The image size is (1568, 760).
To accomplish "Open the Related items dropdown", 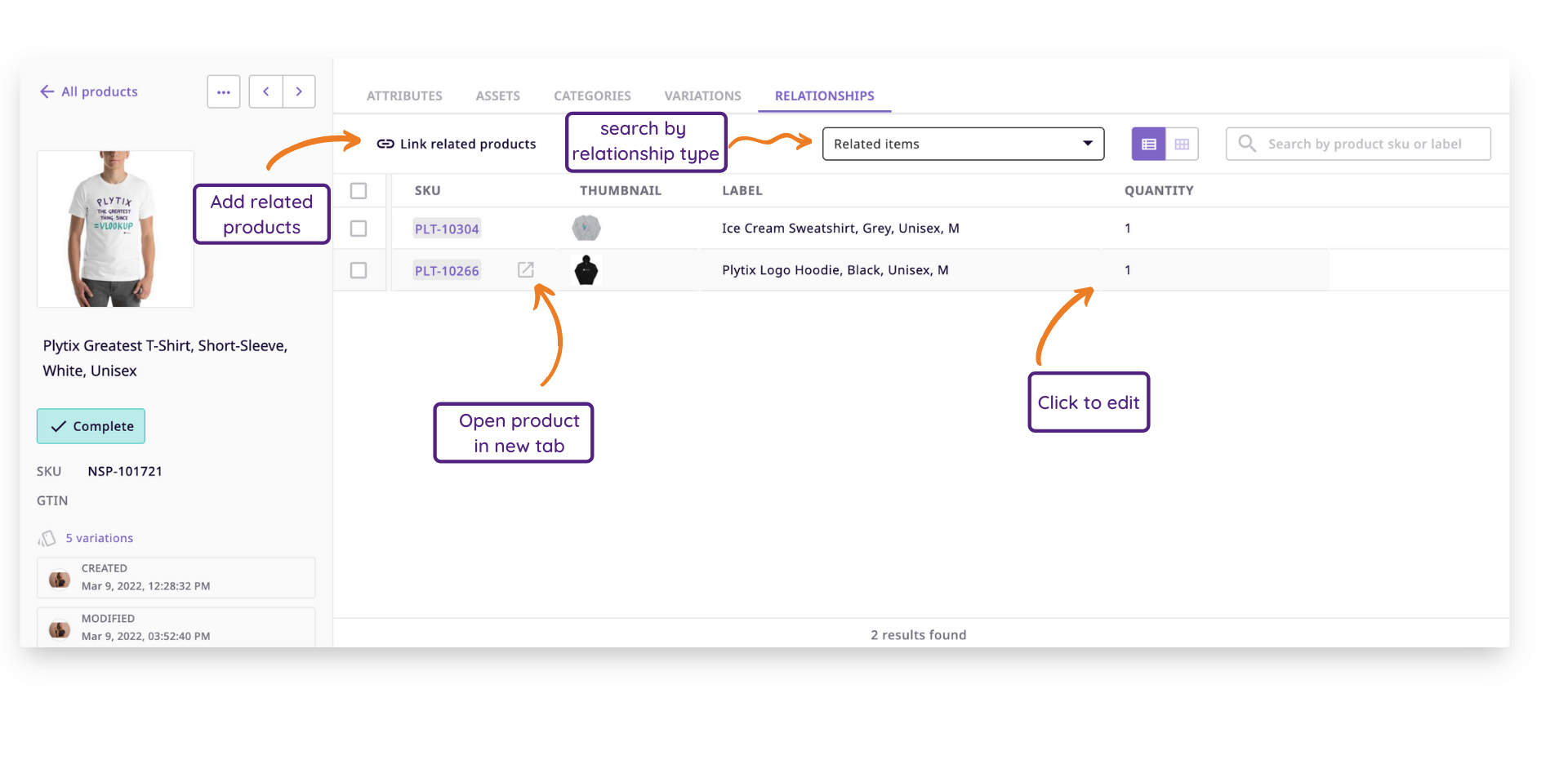I will [963, 144].
